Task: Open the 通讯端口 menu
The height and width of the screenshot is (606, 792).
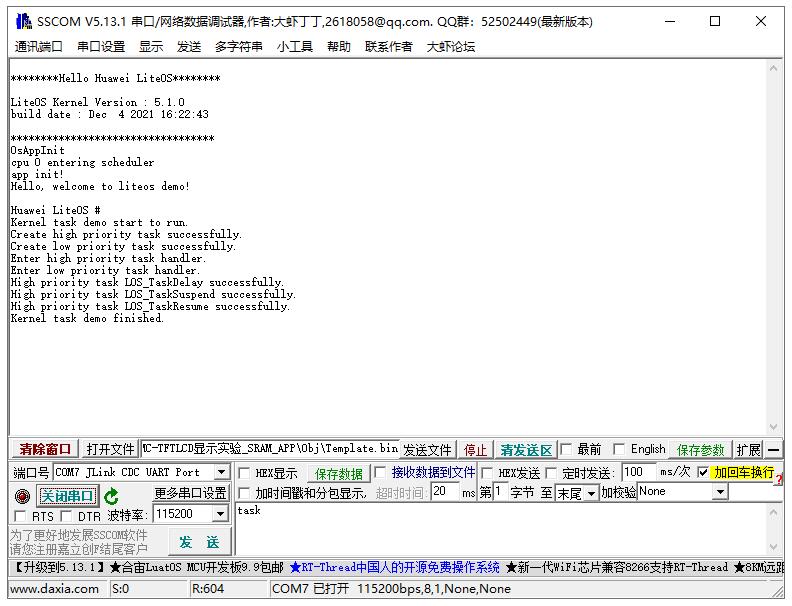Action: [x=38, y=46]
